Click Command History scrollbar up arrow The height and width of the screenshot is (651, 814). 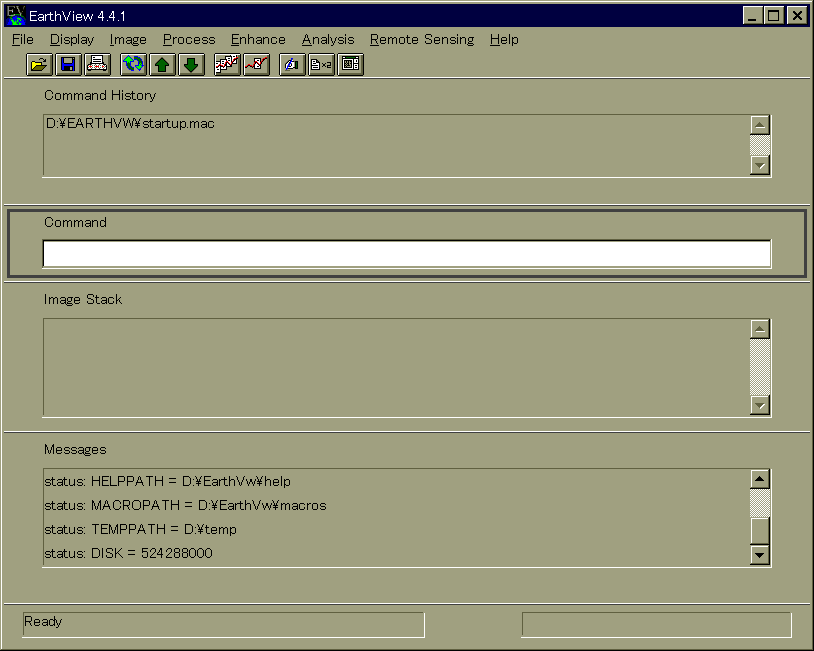point(760,125)
